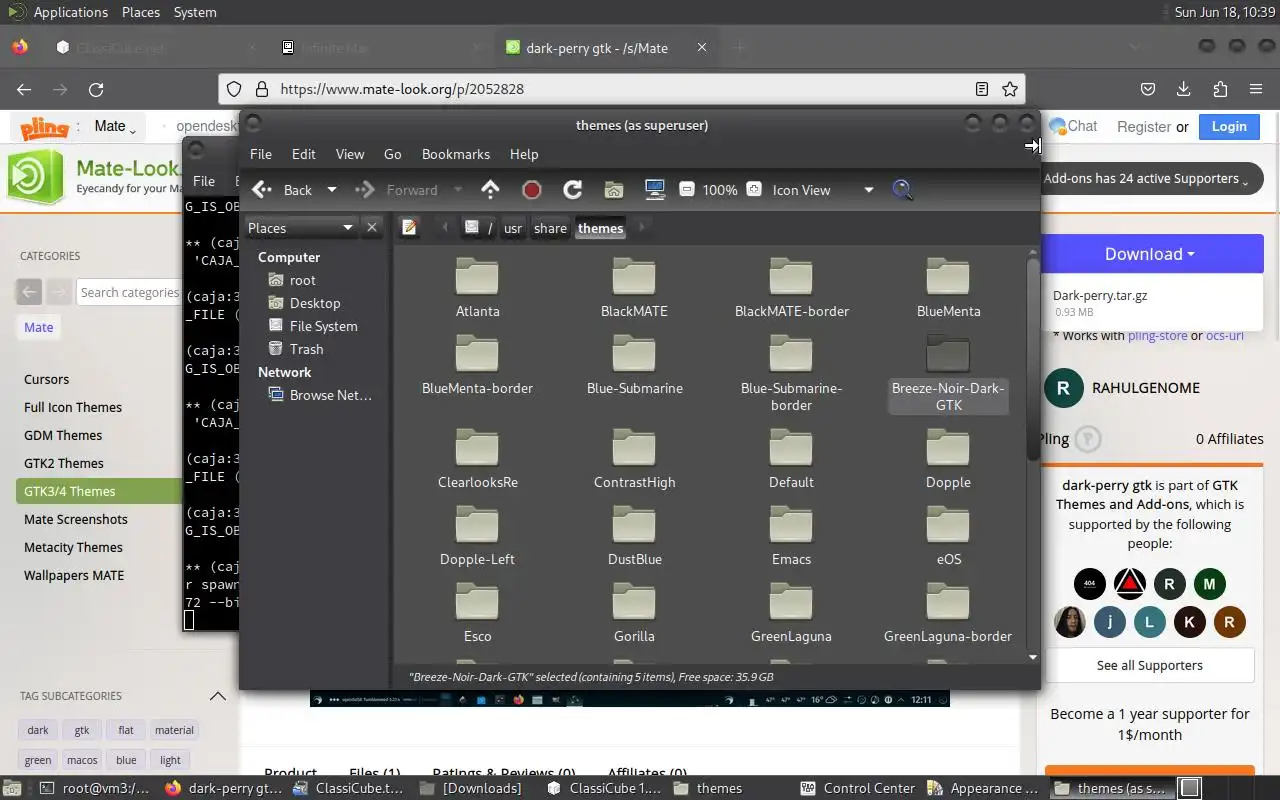Open the Icon View mode dropdown

click(x=822, y=190)
